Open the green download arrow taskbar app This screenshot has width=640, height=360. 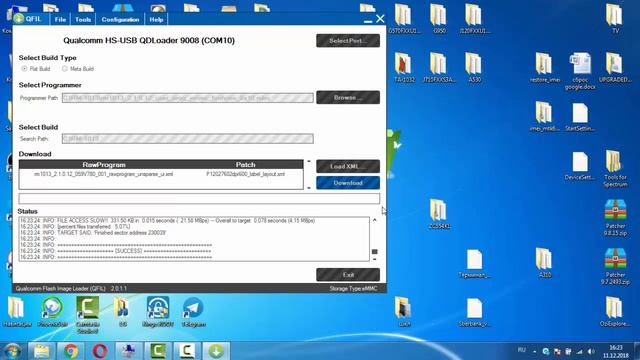click(216, 351)
